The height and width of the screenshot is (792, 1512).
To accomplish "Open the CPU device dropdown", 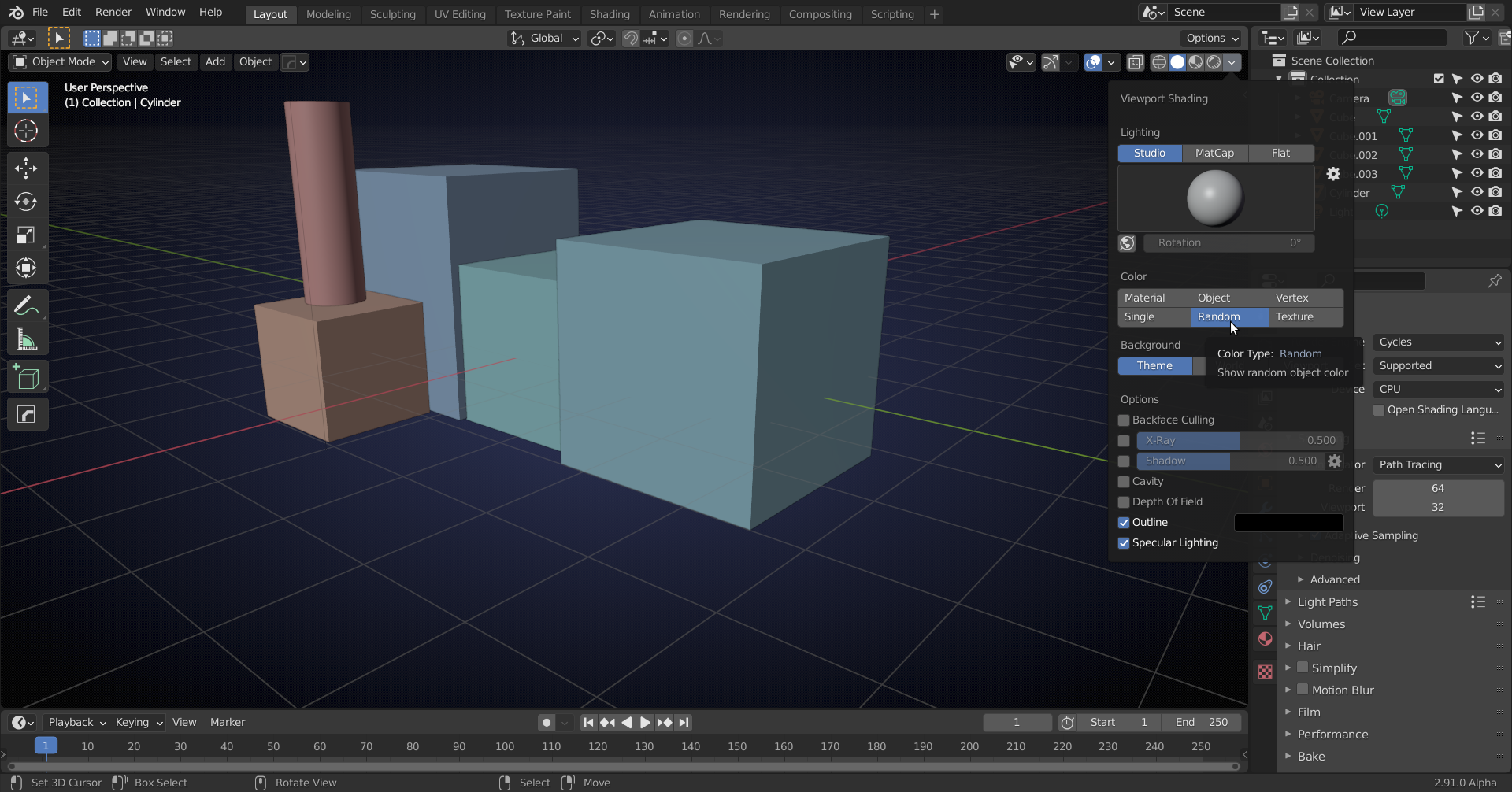I will coord(1439,390).
